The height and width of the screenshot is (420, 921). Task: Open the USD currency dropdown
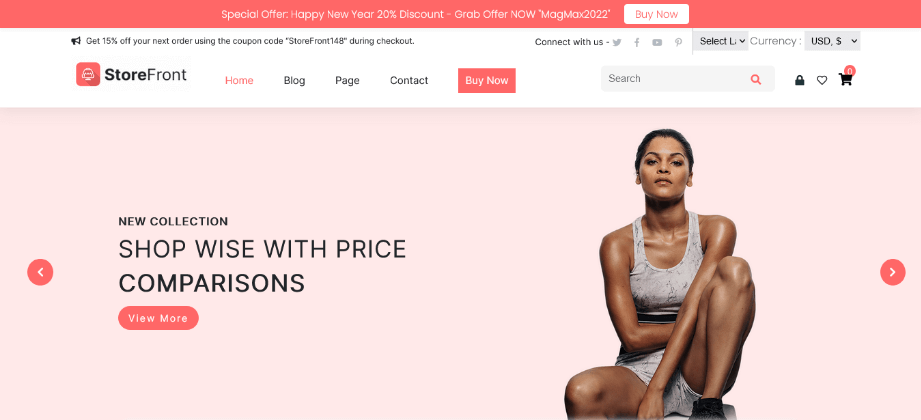[x=832, y=41]
